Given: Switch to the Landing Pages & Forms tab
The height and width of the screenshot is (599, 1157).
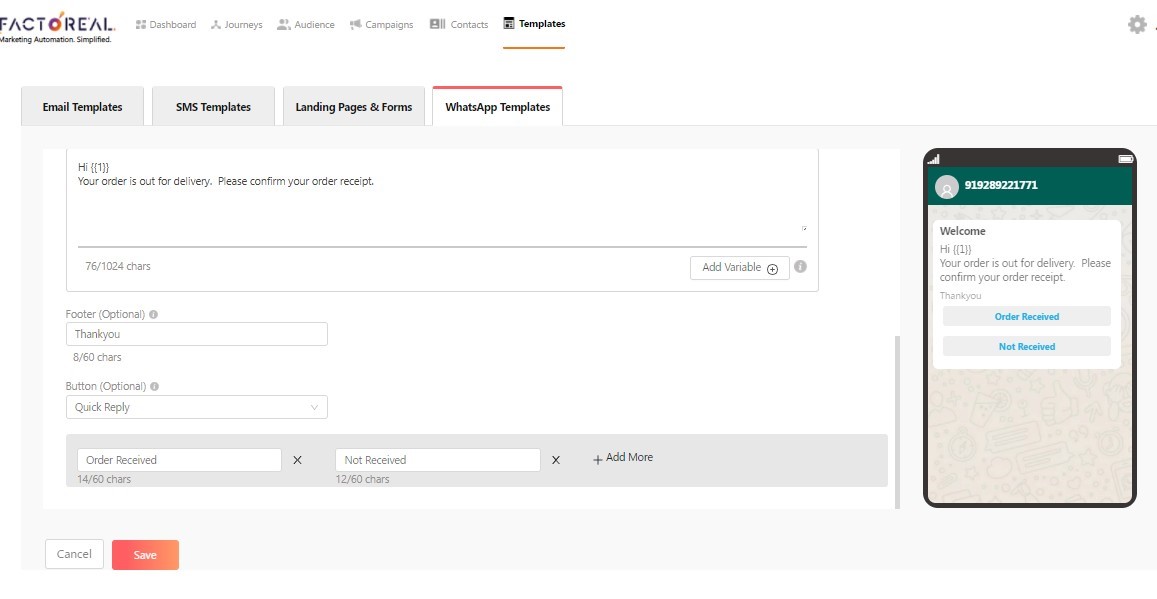Looking at the screenshot, I should [x=353, y=106].
